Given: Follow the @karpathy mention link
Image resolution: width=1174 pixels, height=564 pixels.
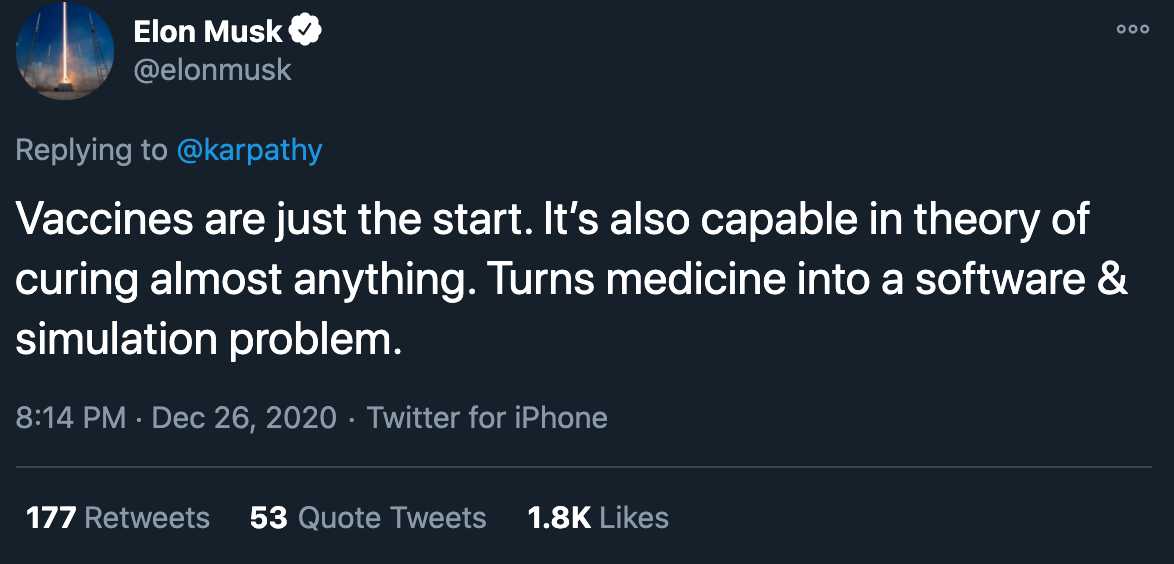Looking at the screenshot, I should tap(249, 150).
